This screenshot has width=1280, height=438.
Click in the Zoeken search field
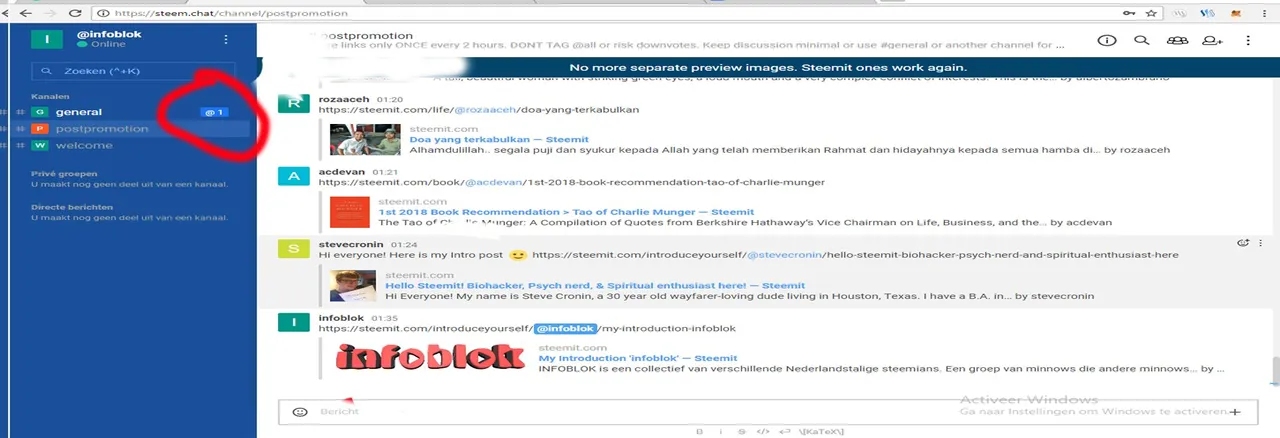coord(133,72)
